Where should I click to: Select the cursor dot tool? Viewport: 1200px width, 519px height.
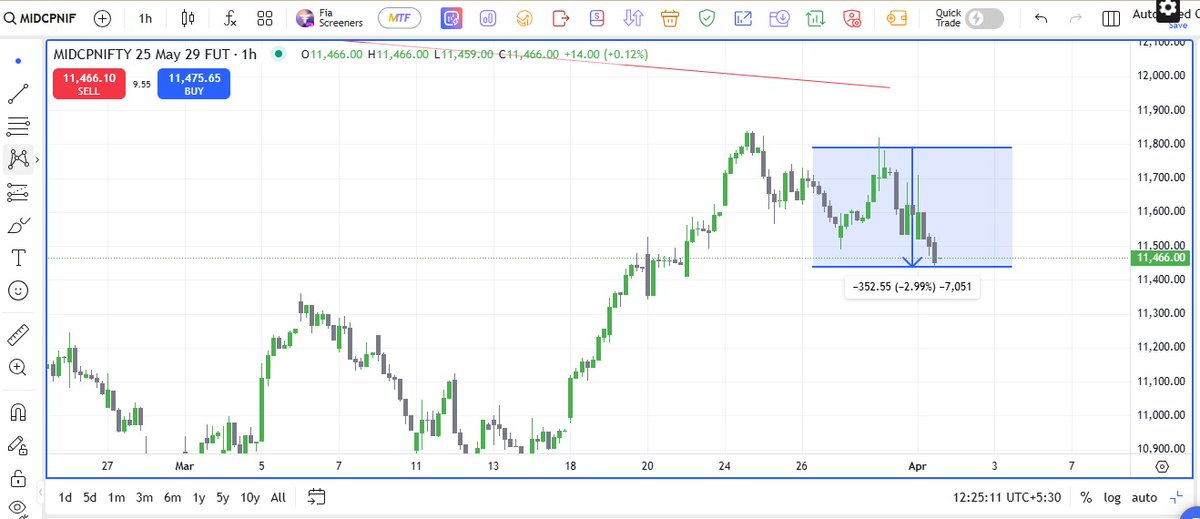point(18,61)
